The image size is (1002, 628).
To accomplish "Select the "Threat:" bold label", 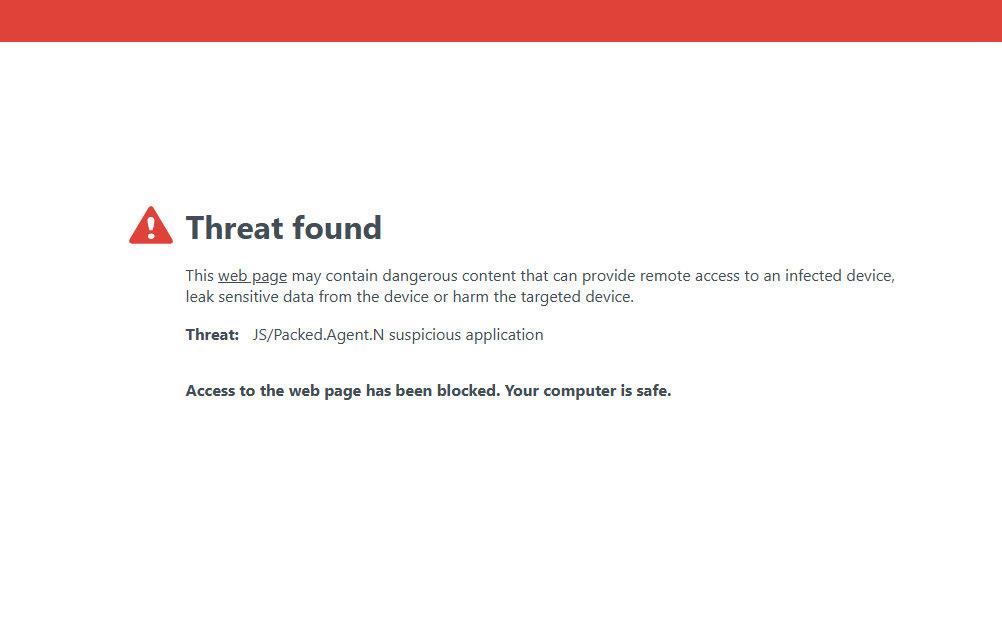I will point(212,335).
